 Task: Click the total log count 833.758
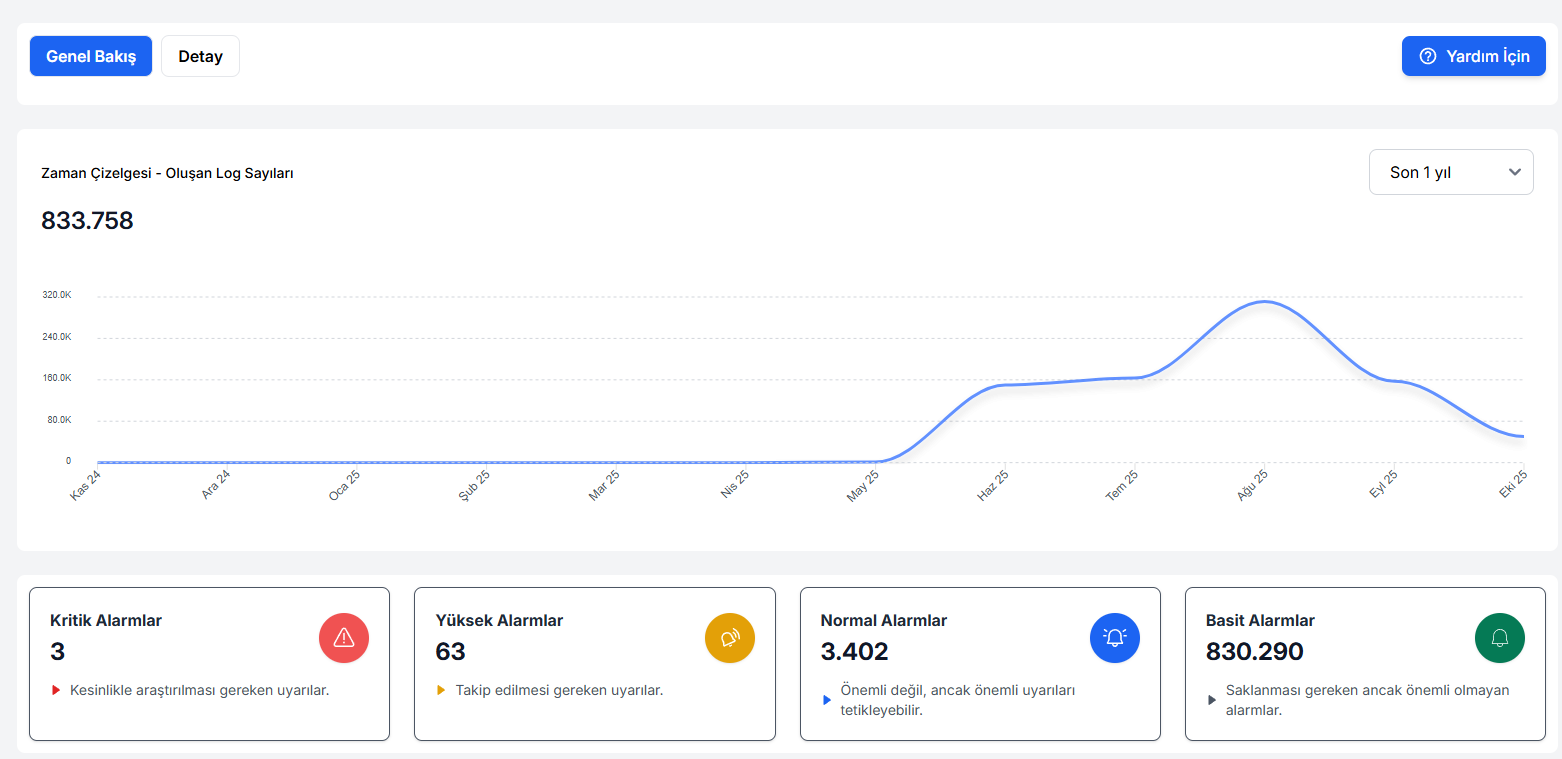coord(87,221)
